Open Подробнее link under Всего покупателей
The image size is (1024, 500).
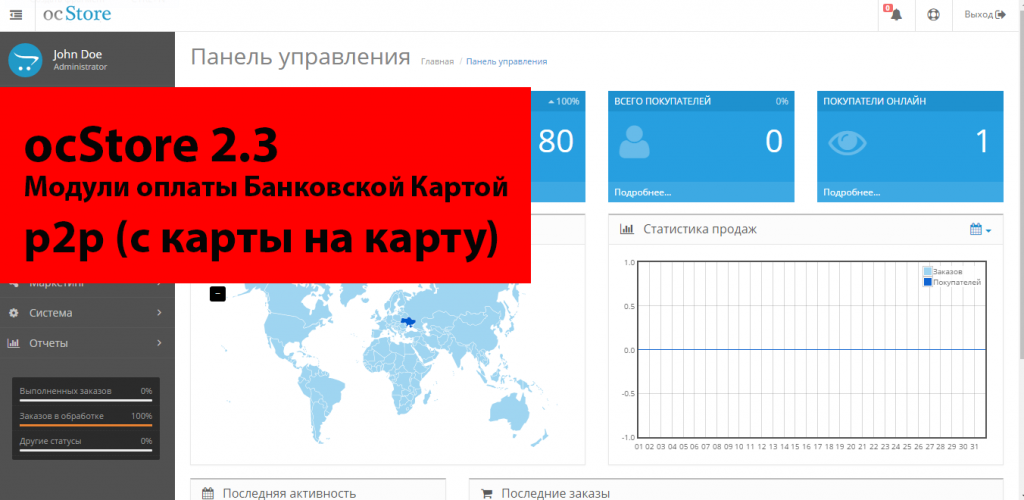tap(643, 193)
